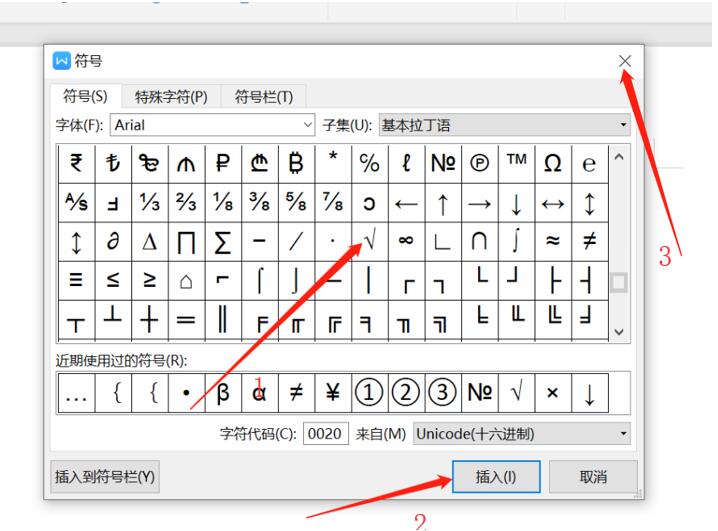Pick the identical to ≡ symbol
Image resolution: width=718 pixels, height=531 pixels.
click(76, 281)
